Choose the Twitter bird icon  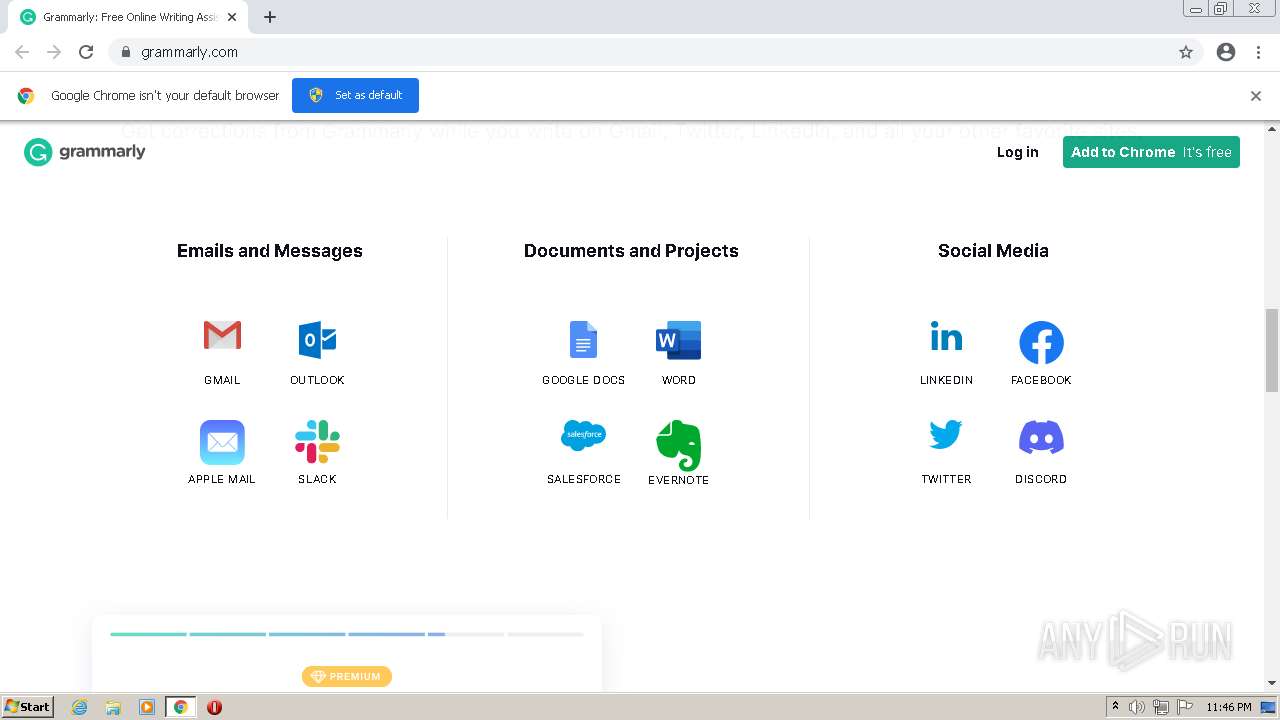pos(946,435)
